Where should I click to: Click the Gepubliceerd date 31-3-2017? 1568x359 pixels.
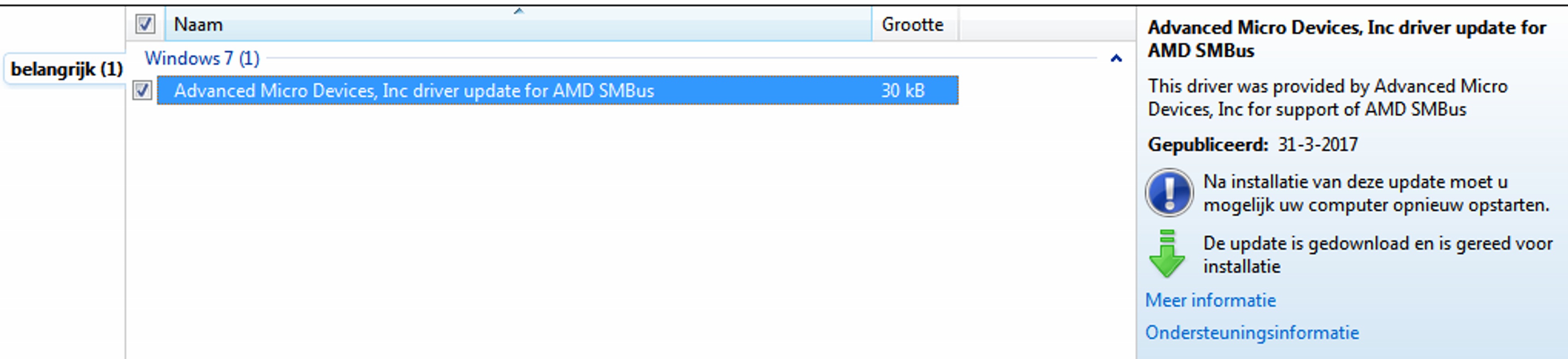[x=1317, y=144]
